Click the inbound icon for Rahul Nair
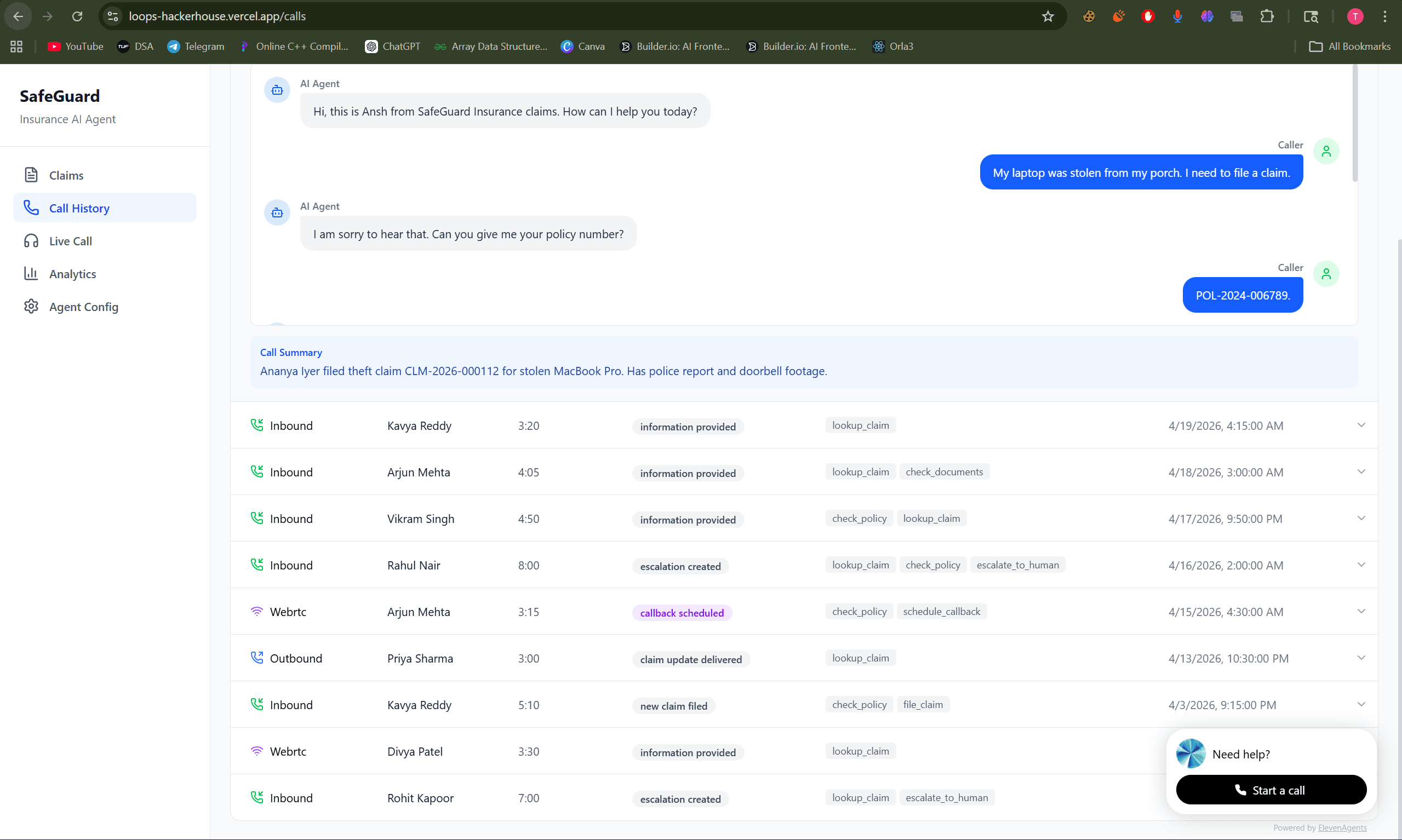The image size is (1402, 840). (257, 565)
